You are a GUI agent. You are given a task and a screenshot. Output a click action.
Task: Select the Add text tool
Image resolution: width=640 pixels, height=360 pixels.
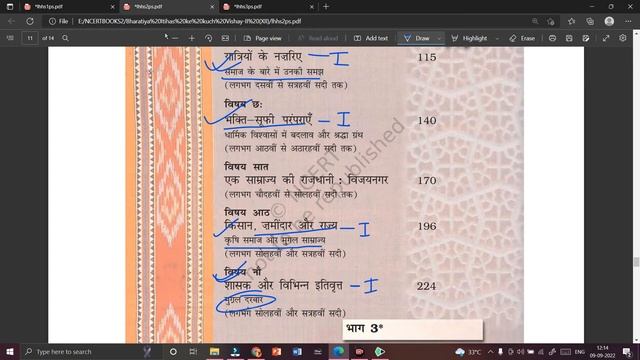click(x=371, y=38)
